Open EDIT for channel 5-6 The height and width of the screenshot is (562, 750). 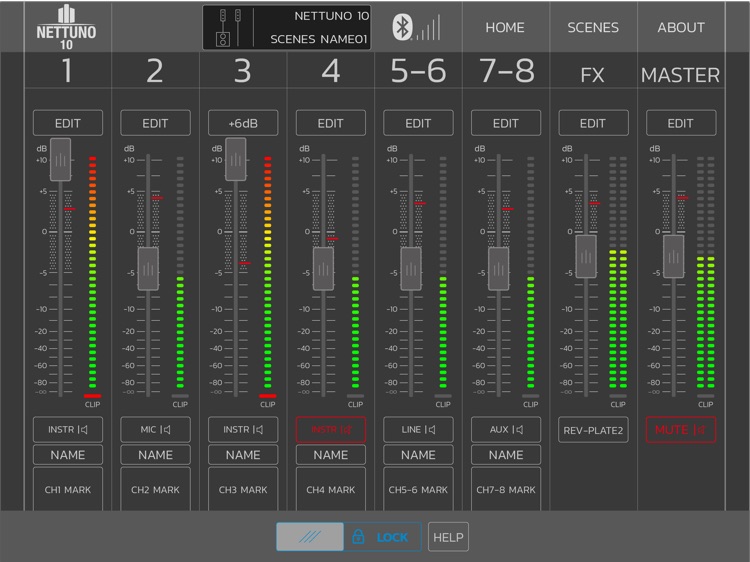click(x=418, y=123)
